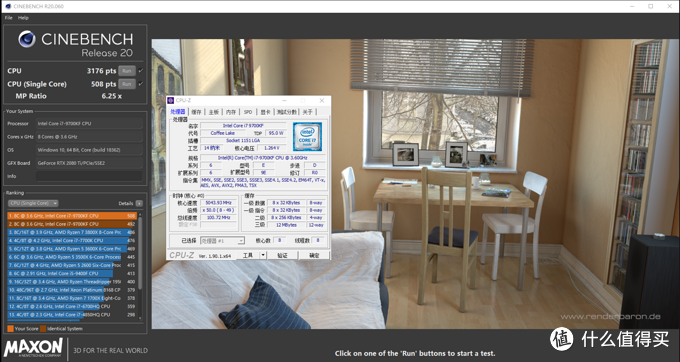Click the Info input field
This screenshot has width=680, height=362.
coord(89,176)
